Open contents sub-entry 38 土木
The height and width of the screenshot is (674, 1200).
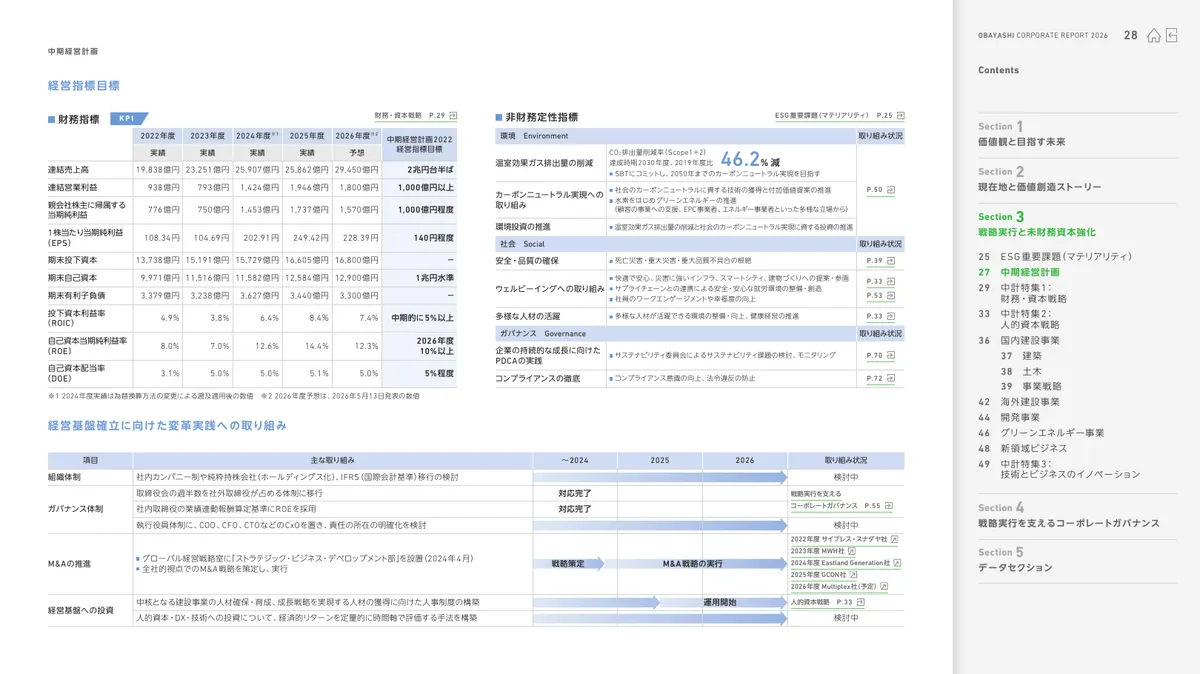pos(1021,371)
